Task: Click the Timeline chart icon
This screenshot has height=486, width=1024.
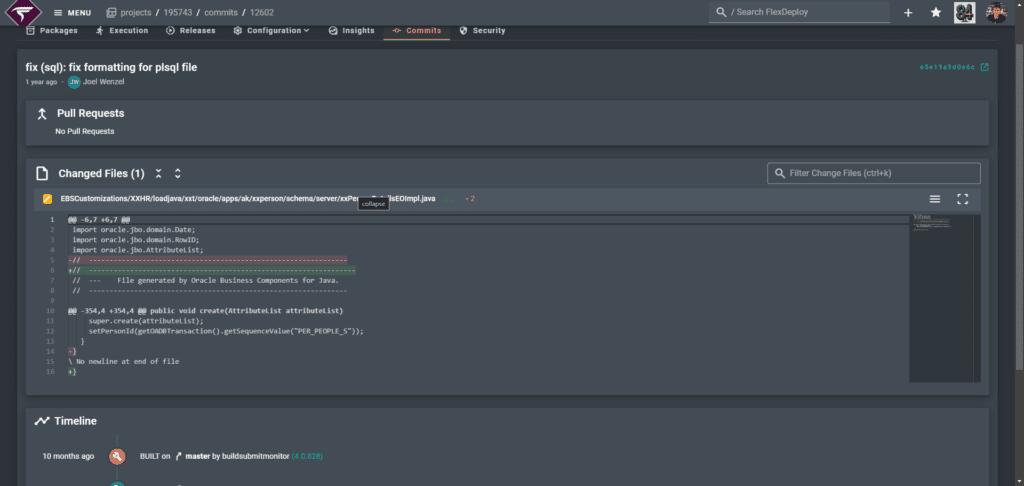Action: 42,421
